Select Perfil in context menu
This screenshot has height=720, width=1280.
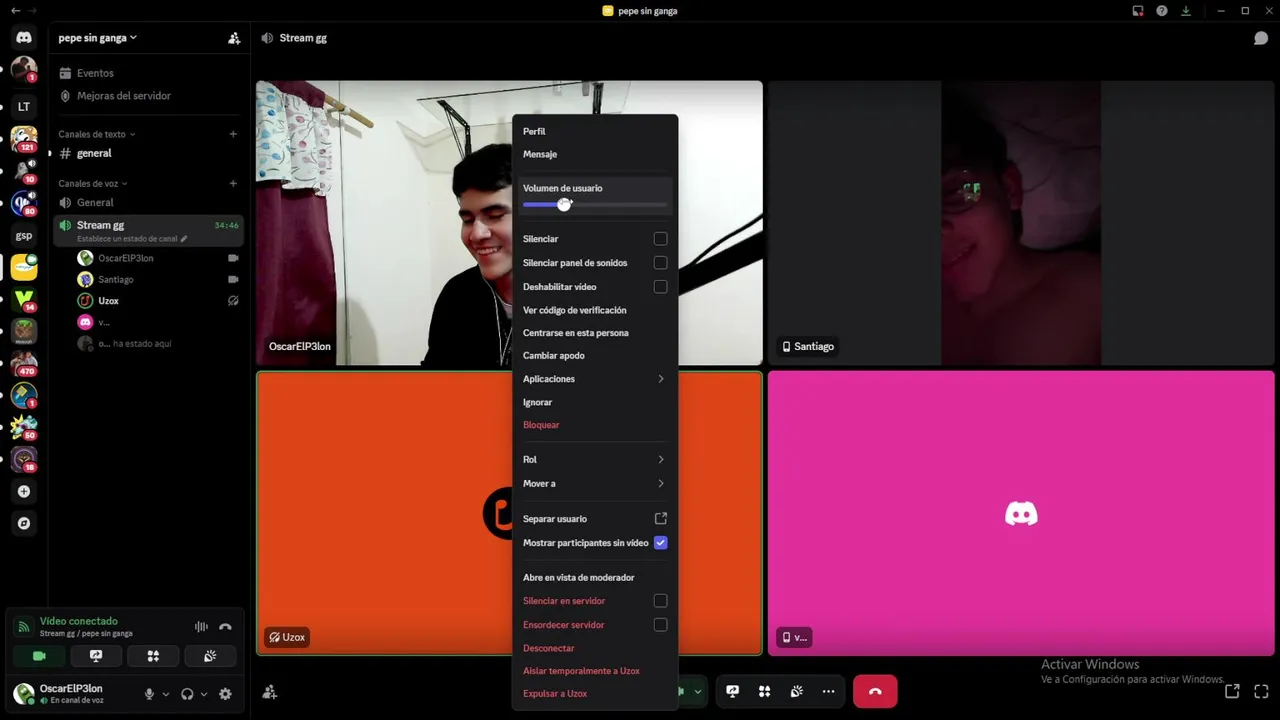pyautogui.click(x=594, y=132)
